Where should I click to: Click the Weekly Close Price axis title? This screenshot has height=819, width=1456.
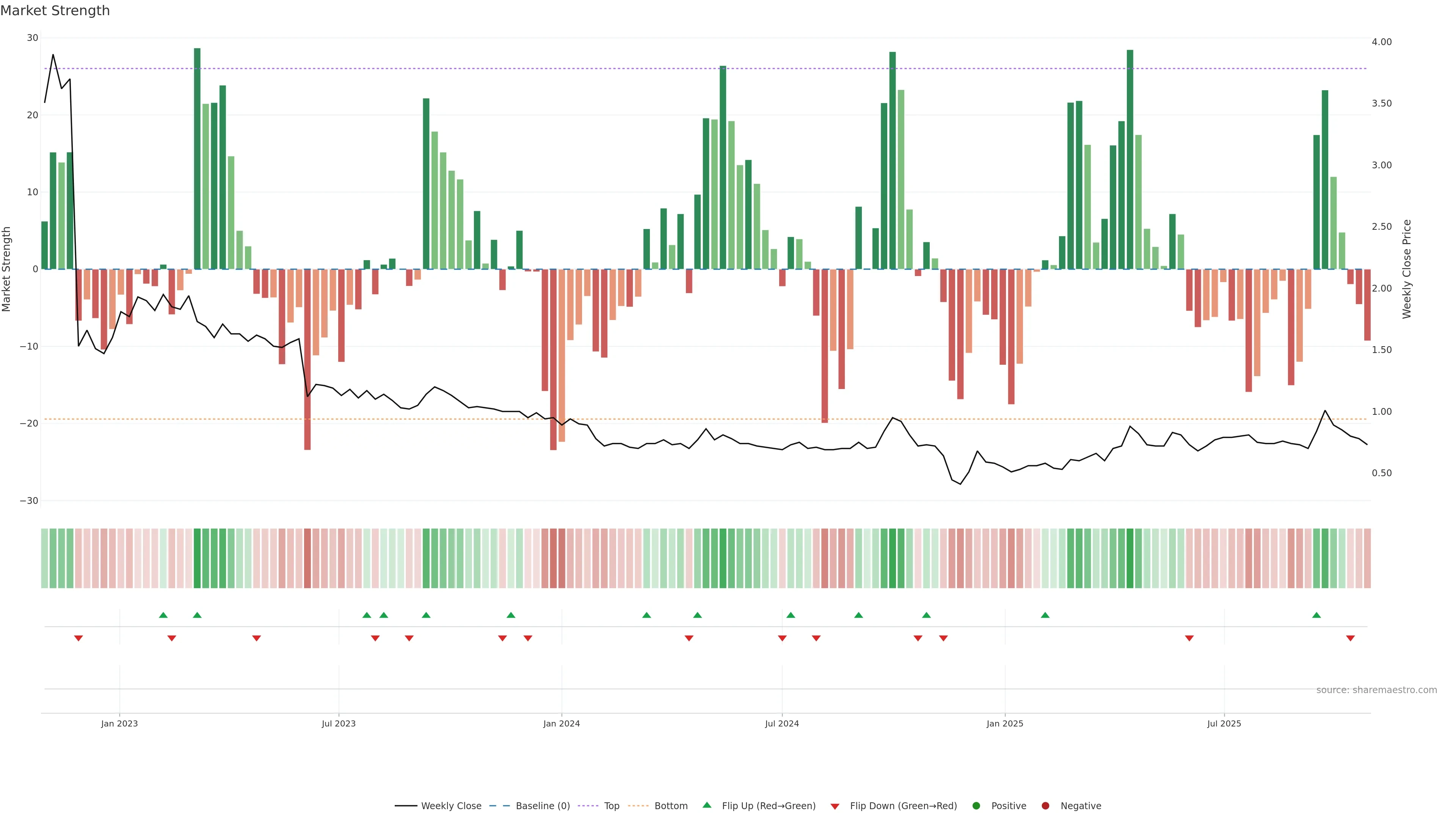point(1407,269)
